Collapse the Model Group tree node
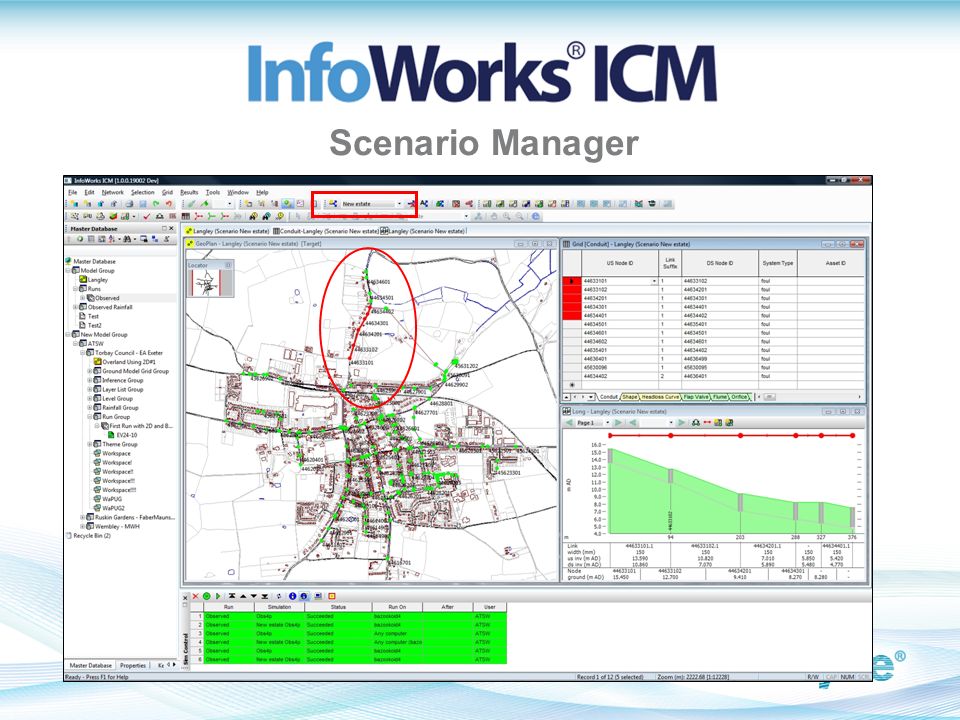Screen dimensions: 960x720 pos(68,271)
